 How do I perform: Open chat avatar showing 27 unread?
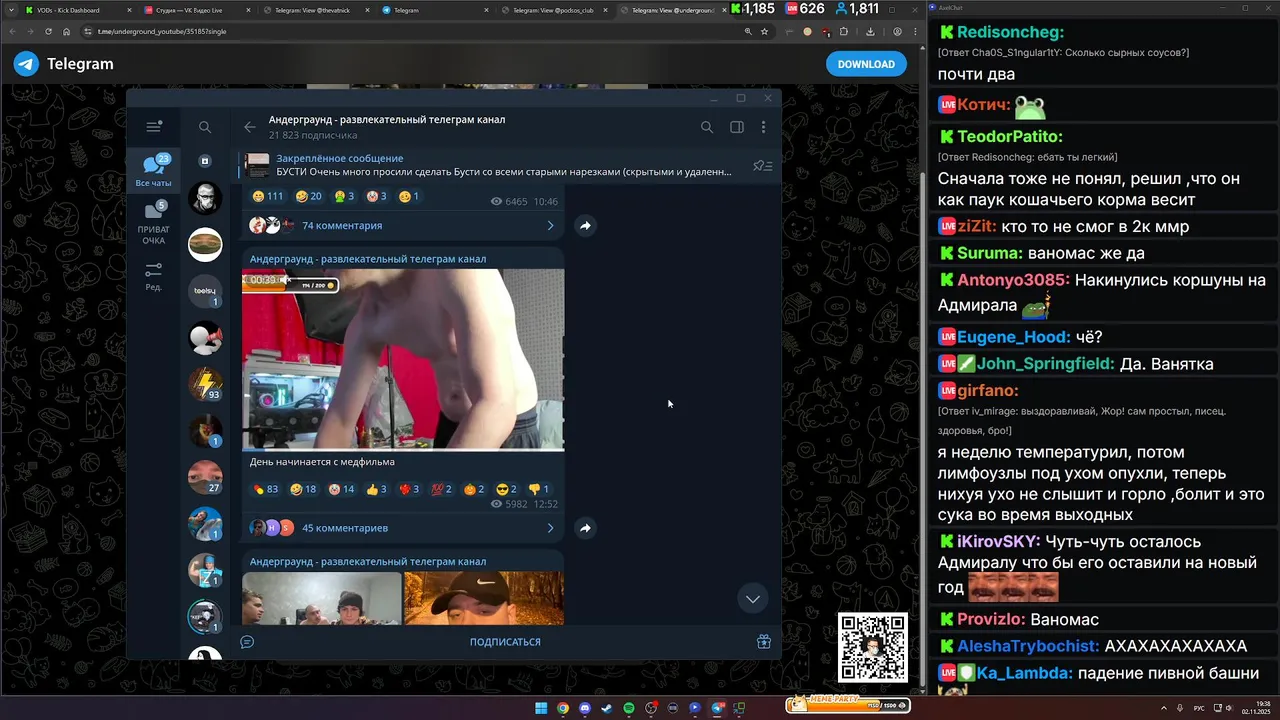(x=205, y=477)
